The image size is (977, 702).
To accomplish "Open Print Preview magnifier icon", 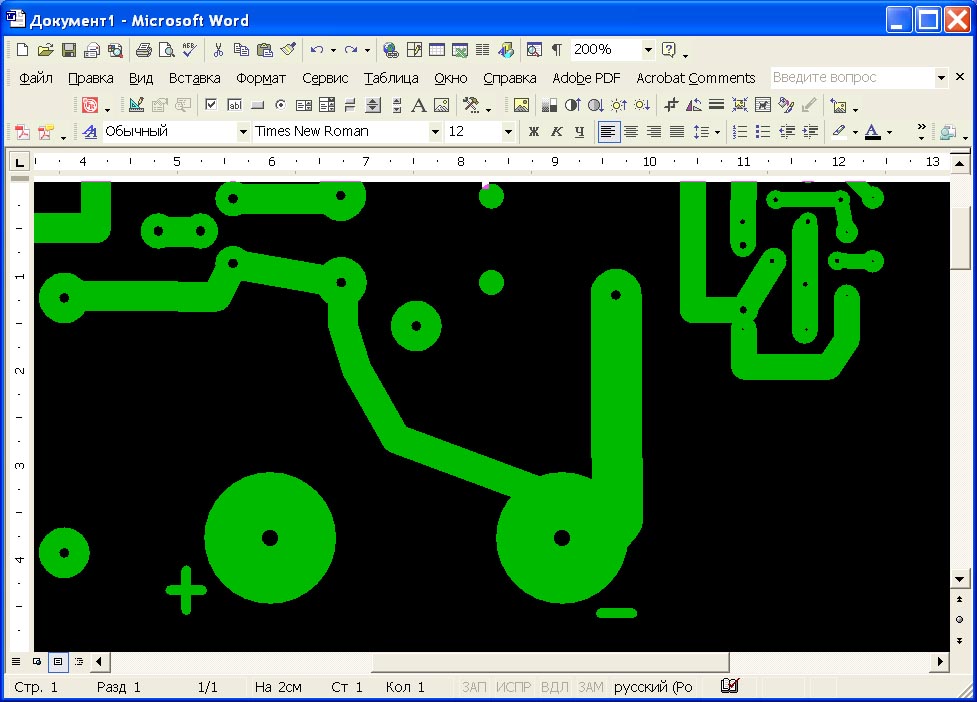I will [x=167, y=50].
